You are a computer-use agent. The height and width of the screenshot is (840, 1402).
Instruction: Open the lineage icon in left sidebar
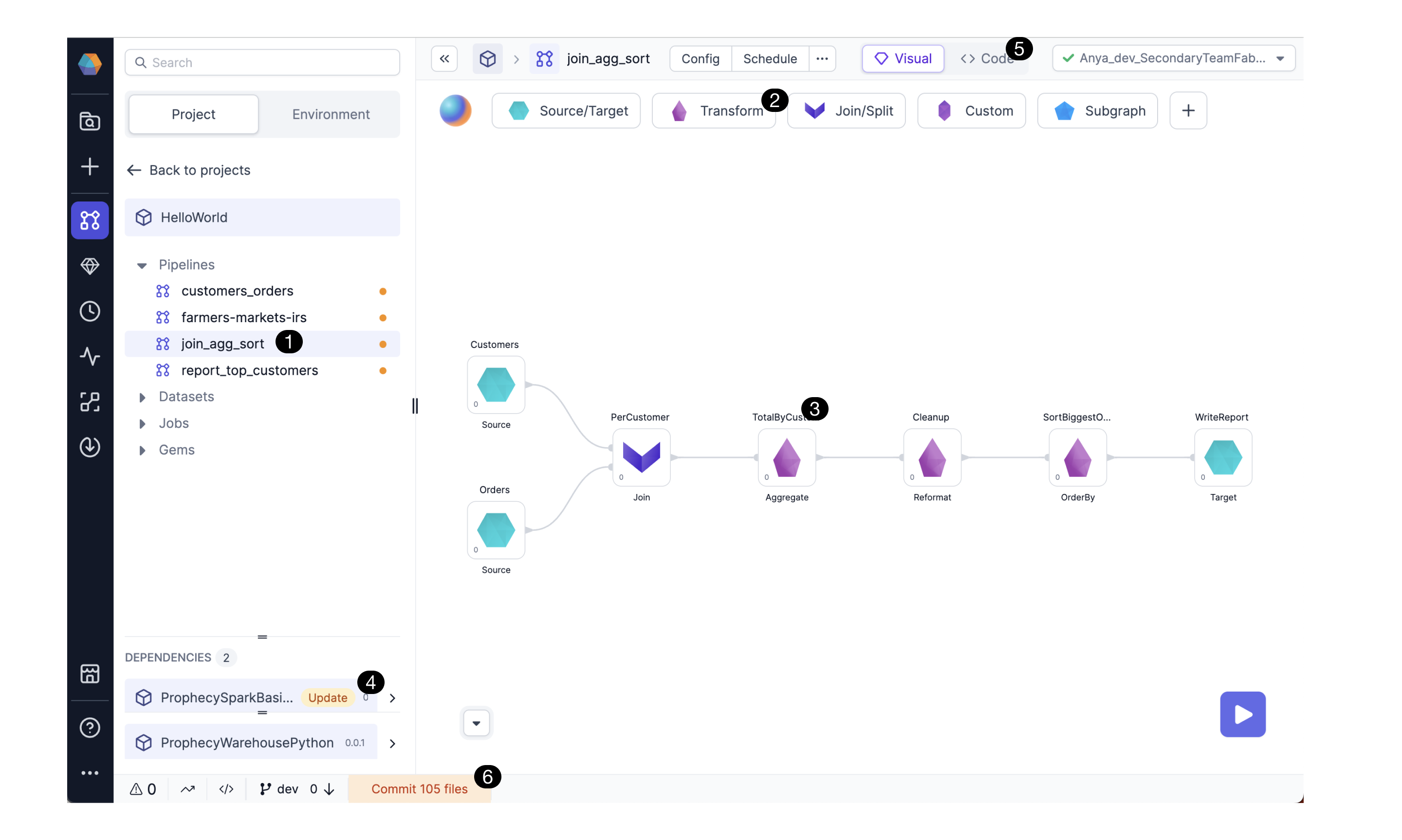point(90,402)
